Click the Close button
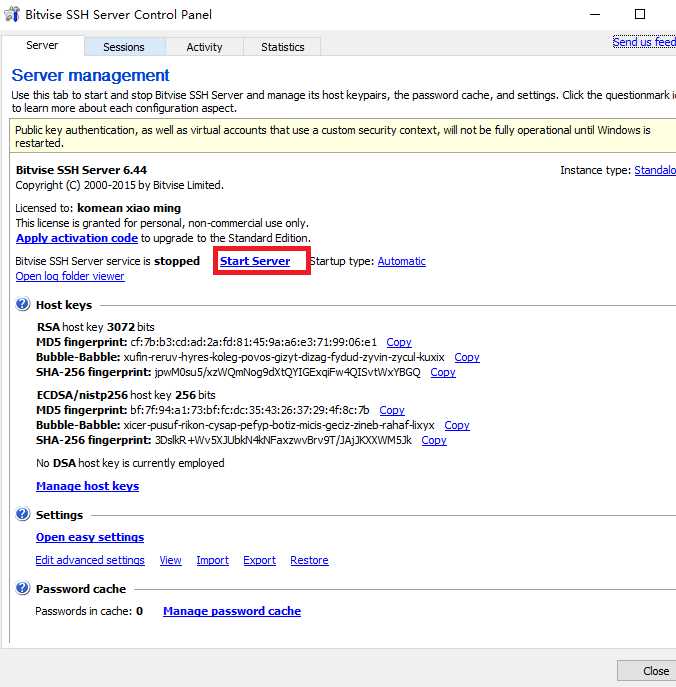Viewport: 676px width, 687px height. [647, 671]
